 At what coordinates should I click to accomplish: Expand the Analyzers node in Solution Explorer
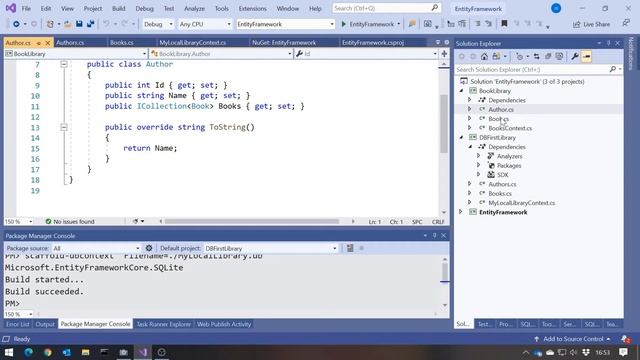pyautogui.click(x=478, y=156)
